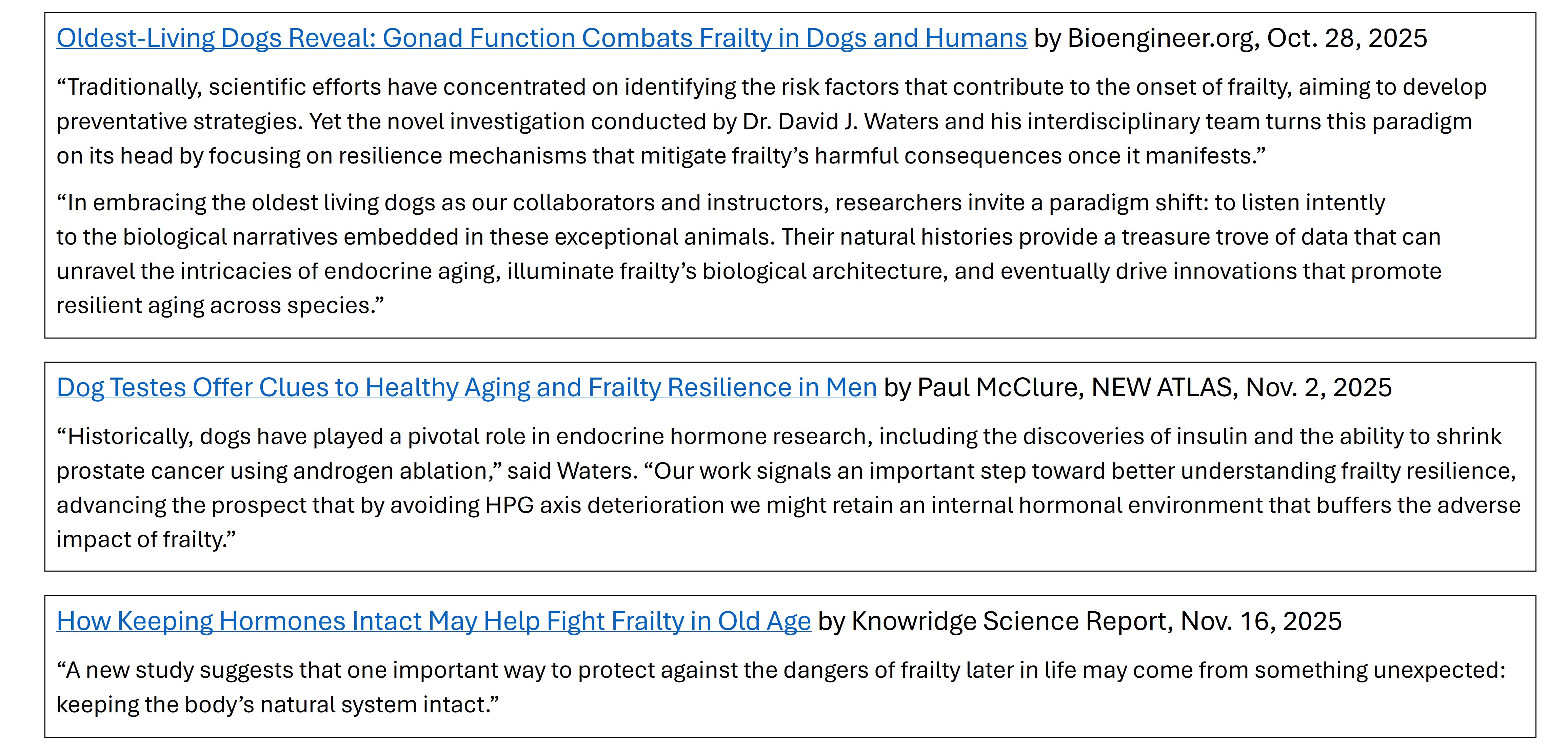Open the Dog Testes Offer Clues link

pyautogui.click(x=466, y=388)
